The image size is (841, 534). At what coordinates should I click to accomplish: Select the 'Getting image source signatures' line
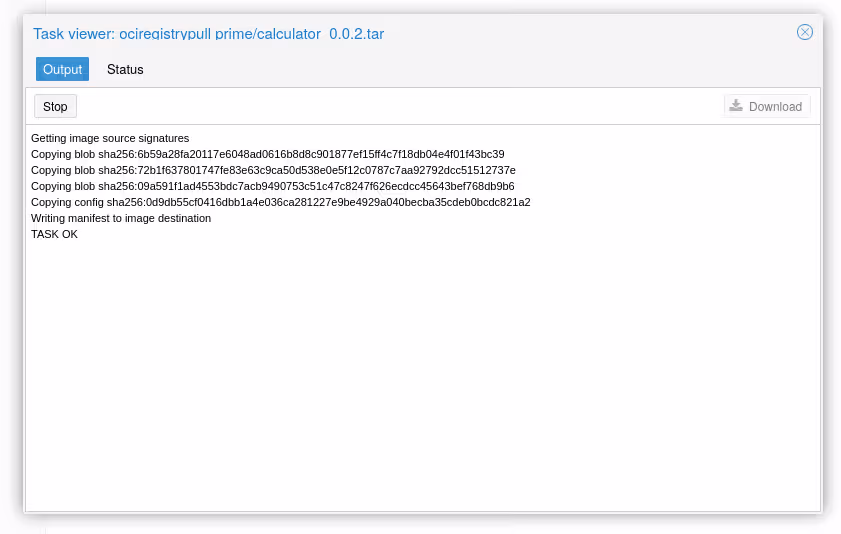pyautogui.click(x=110, y=138)
